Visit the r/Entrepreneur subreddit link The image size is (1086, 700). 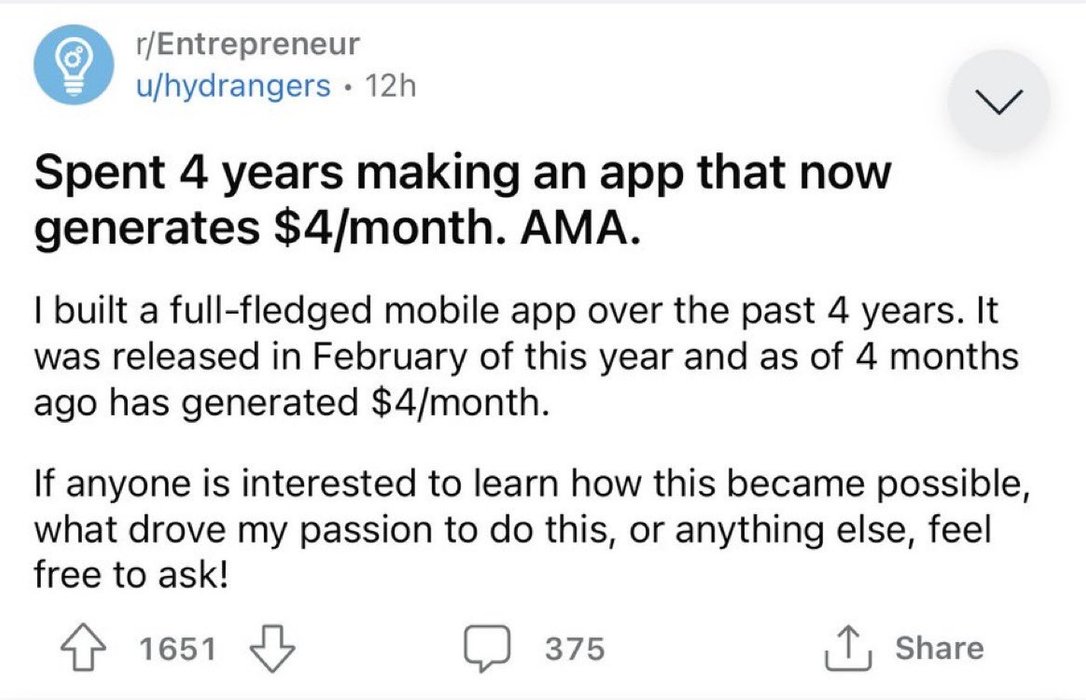tap(246, 45)
